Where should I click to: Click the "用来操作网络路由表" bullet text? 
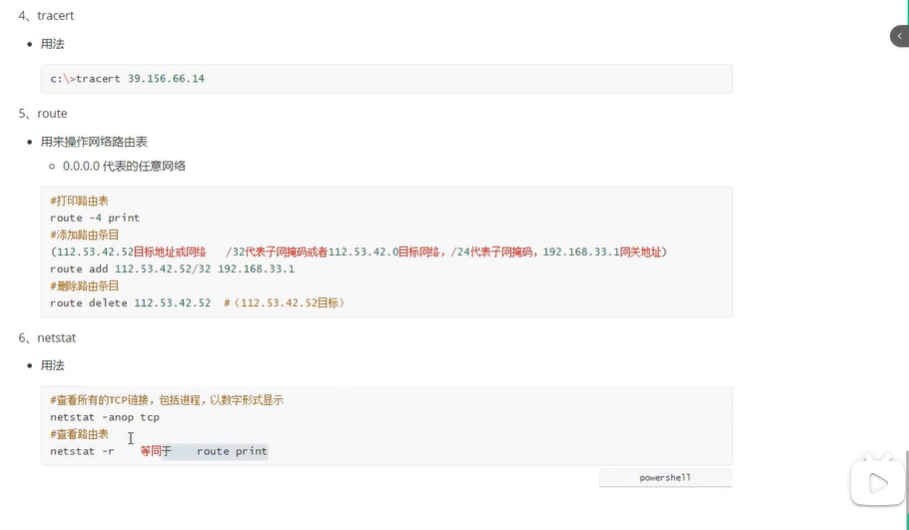click(x=94, y=142)
